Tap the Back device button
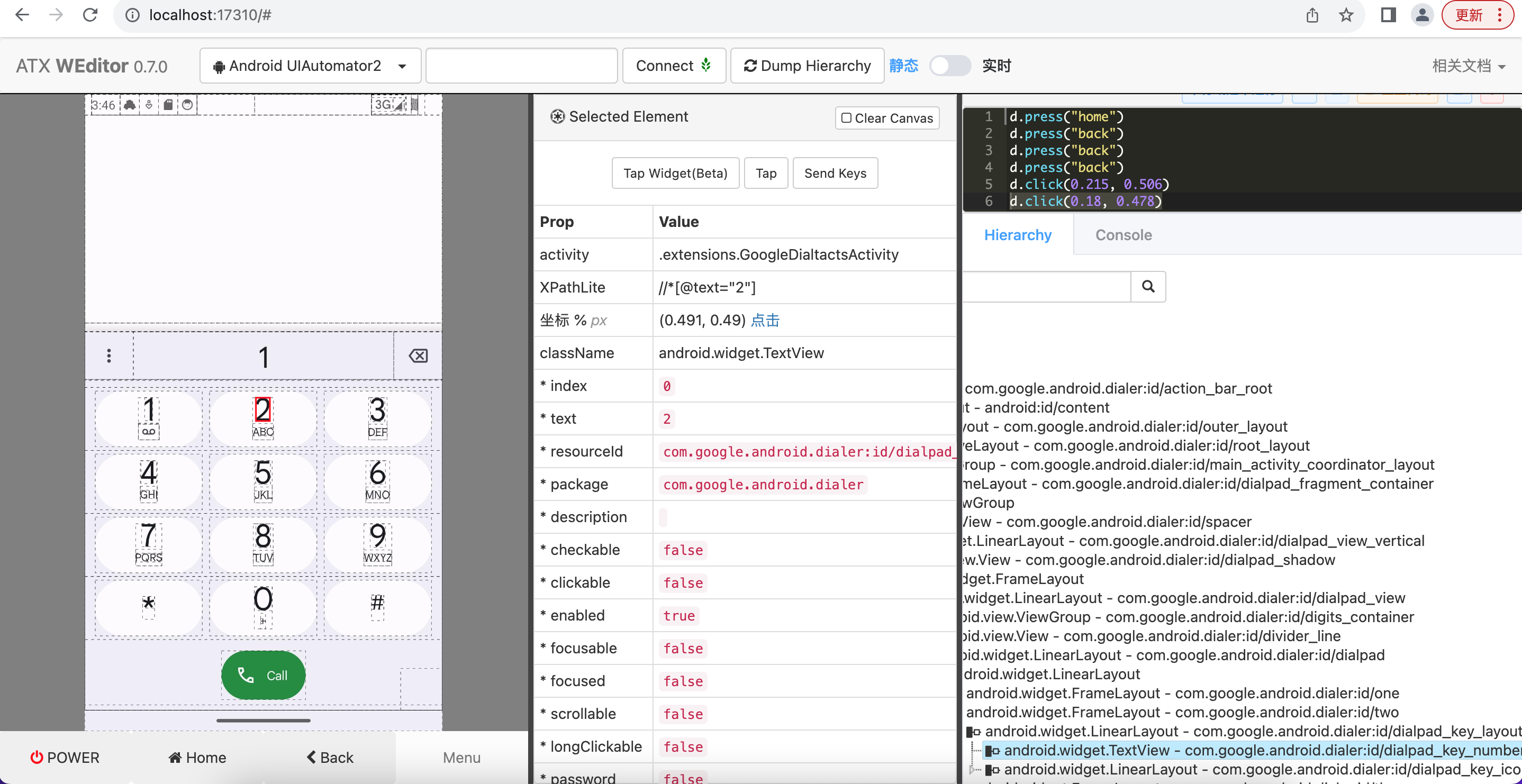 click(330, 758)
